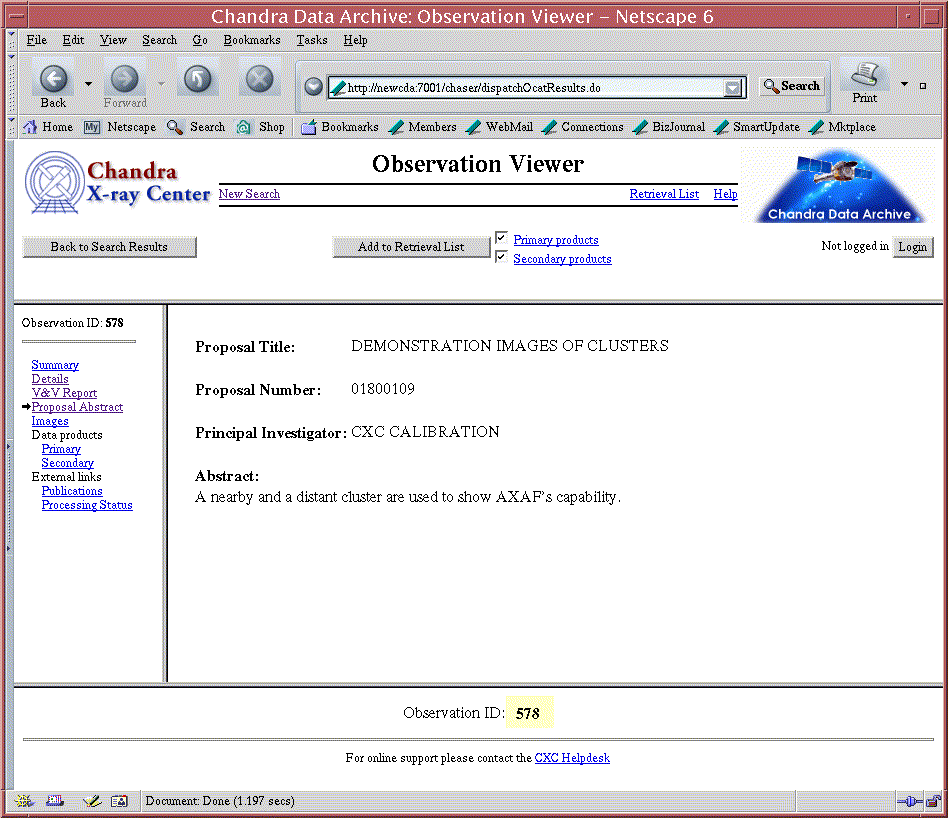Click the Stop loading icon
Screen dimensions: 948x818
click(259, 79)
